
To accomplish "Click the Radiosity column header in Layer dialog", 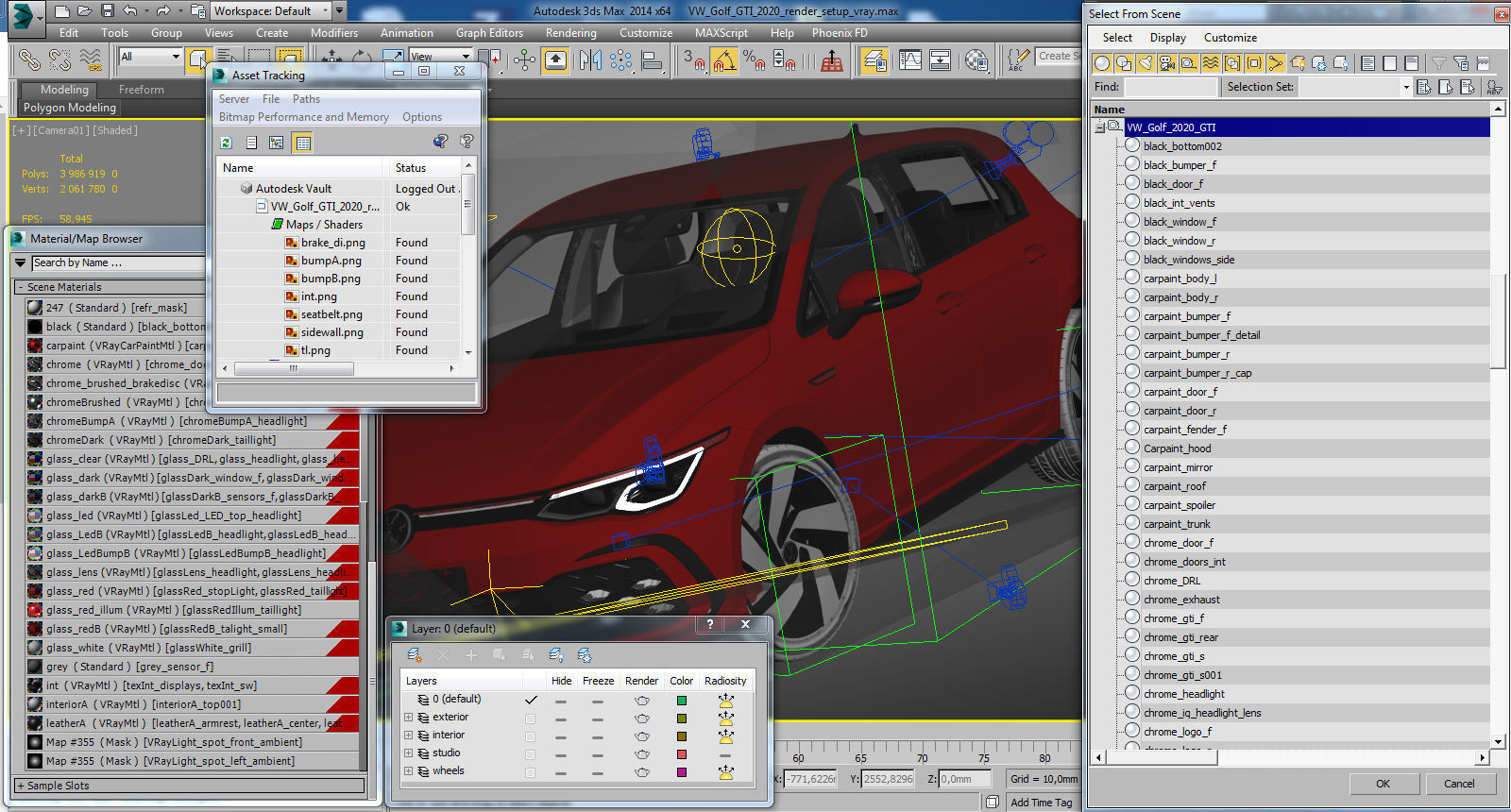I will (x=725, y=681).
